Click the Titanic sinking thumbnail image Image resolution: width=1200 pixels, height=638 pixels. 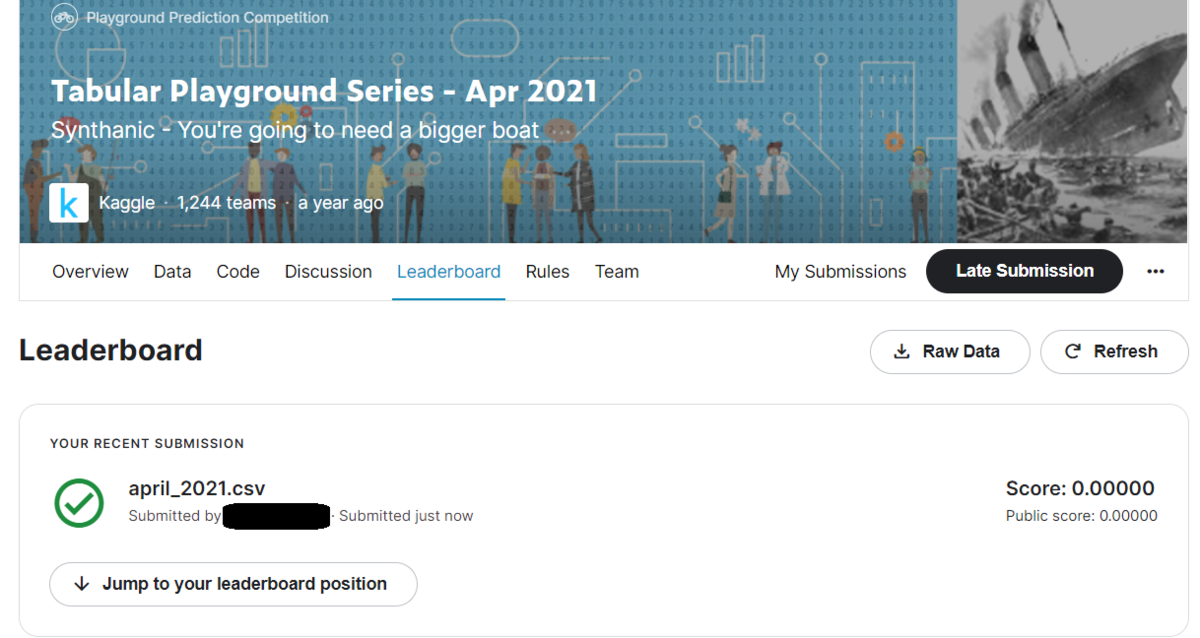(x=1072, y=121)
